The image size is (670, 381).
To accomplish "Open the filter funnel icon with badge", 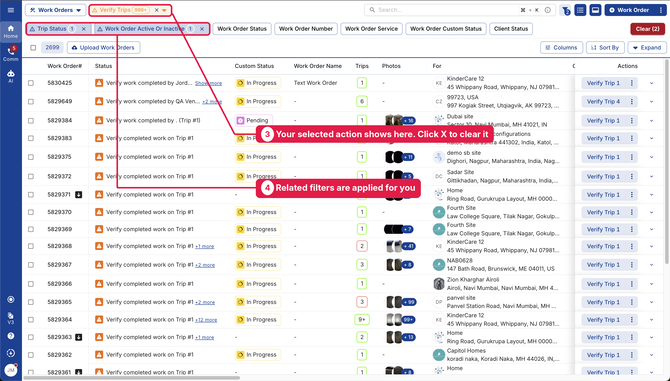I will pos(566,10).
